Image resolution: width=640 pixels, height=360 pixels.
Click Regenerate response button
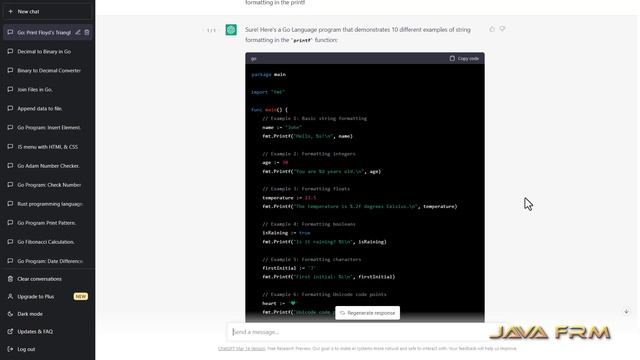[367, 313]
